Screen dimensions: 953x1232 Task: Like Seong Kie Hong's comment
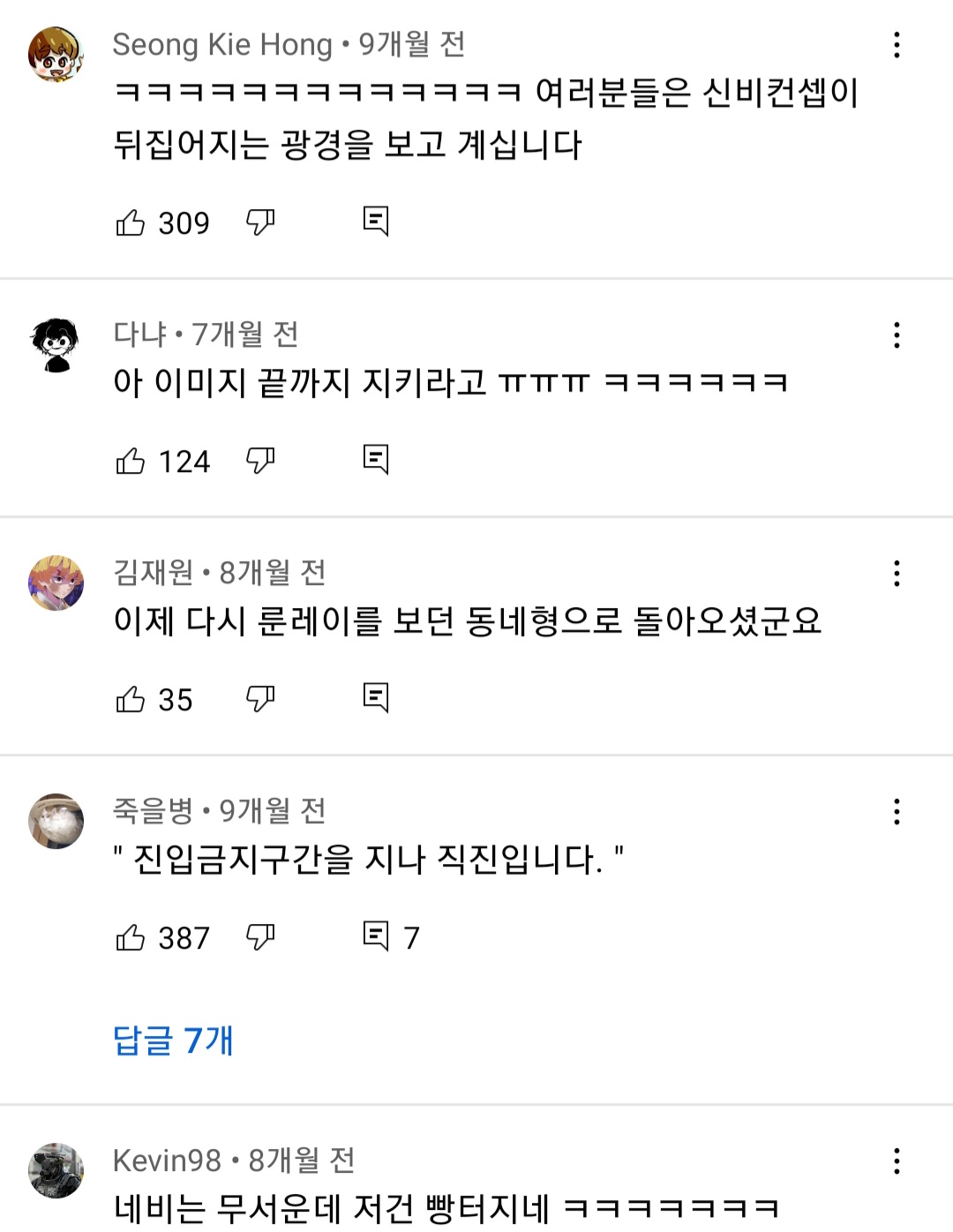[131, 222]
